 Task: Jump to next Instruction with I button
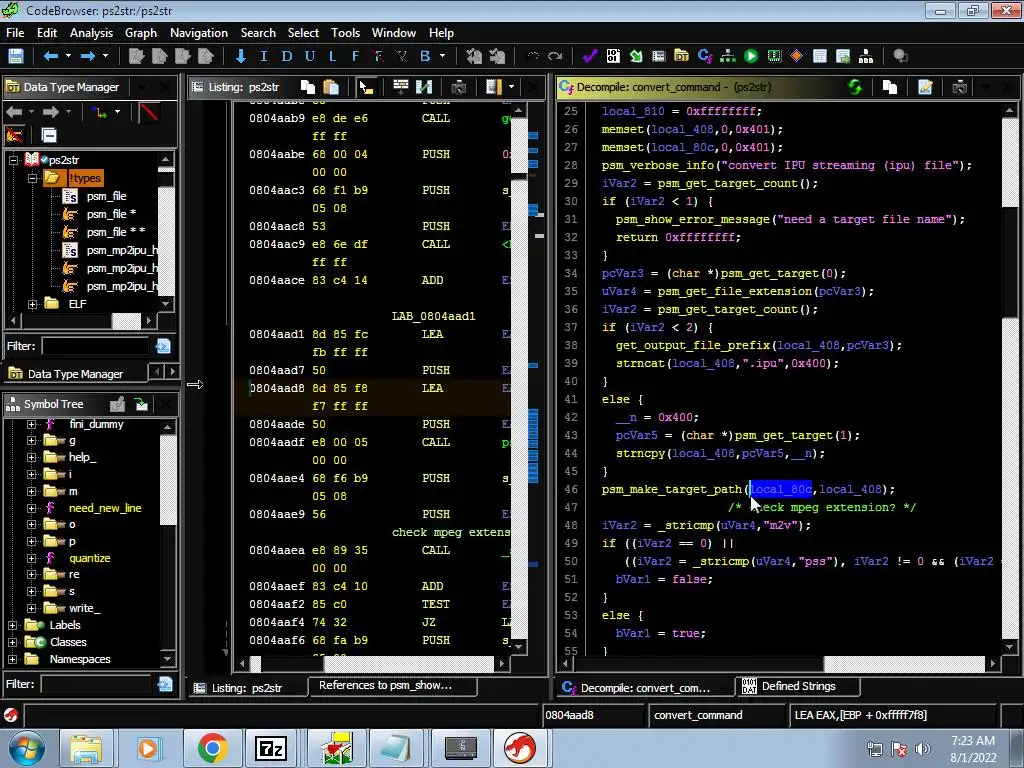point(264,56)
